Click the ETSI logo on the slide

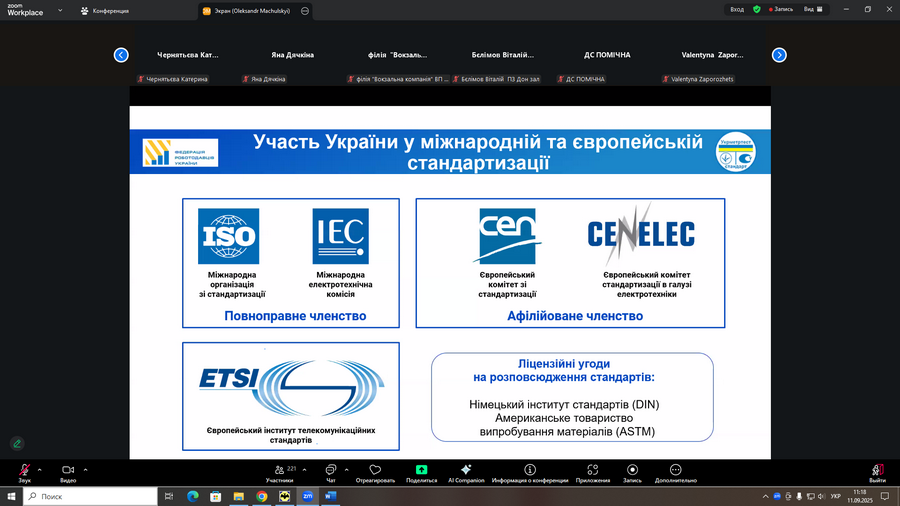click(292, 387)
